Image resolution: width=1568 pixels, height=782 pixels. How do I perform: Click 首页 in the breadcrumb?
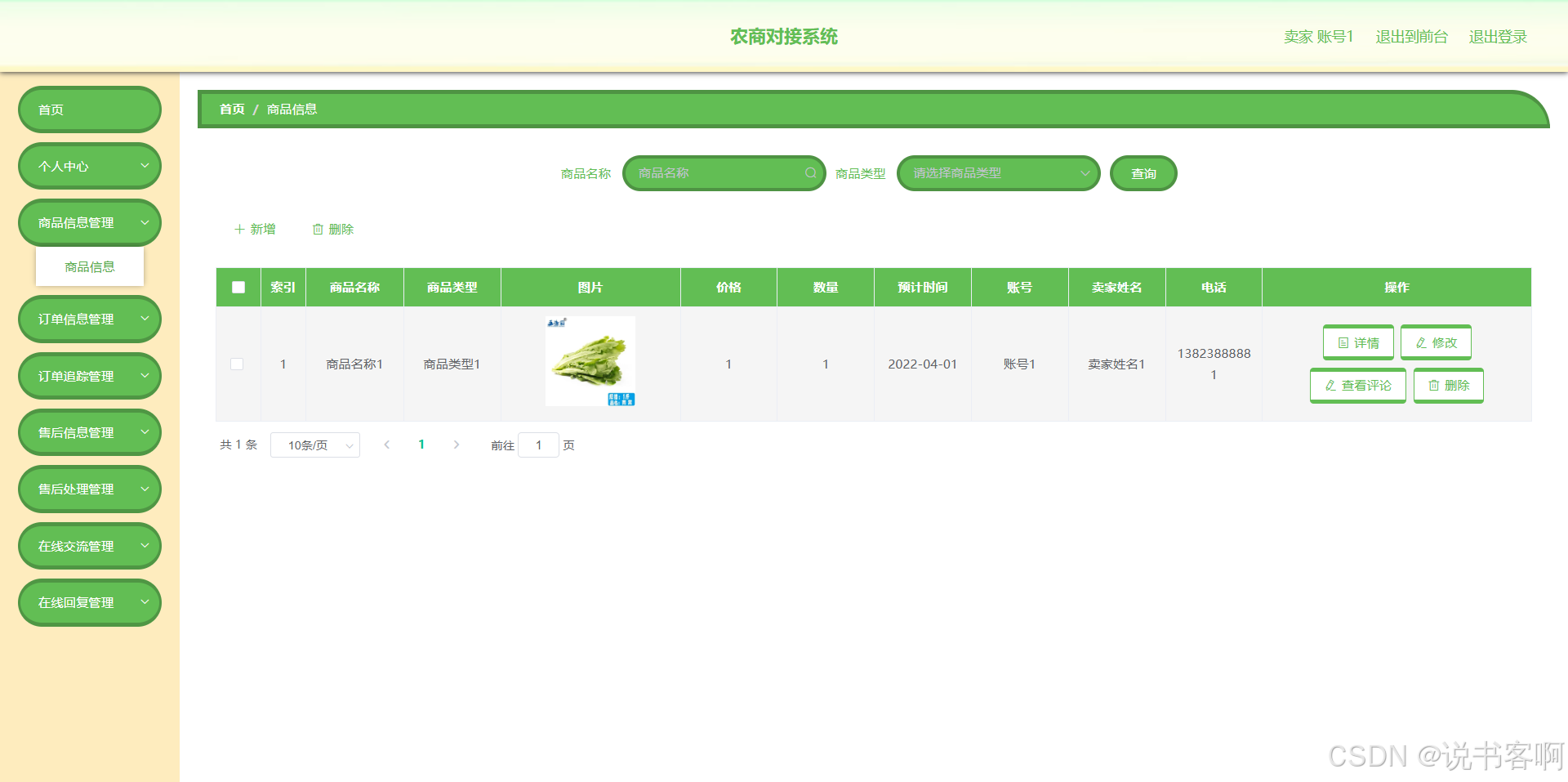tap(232, 109)
